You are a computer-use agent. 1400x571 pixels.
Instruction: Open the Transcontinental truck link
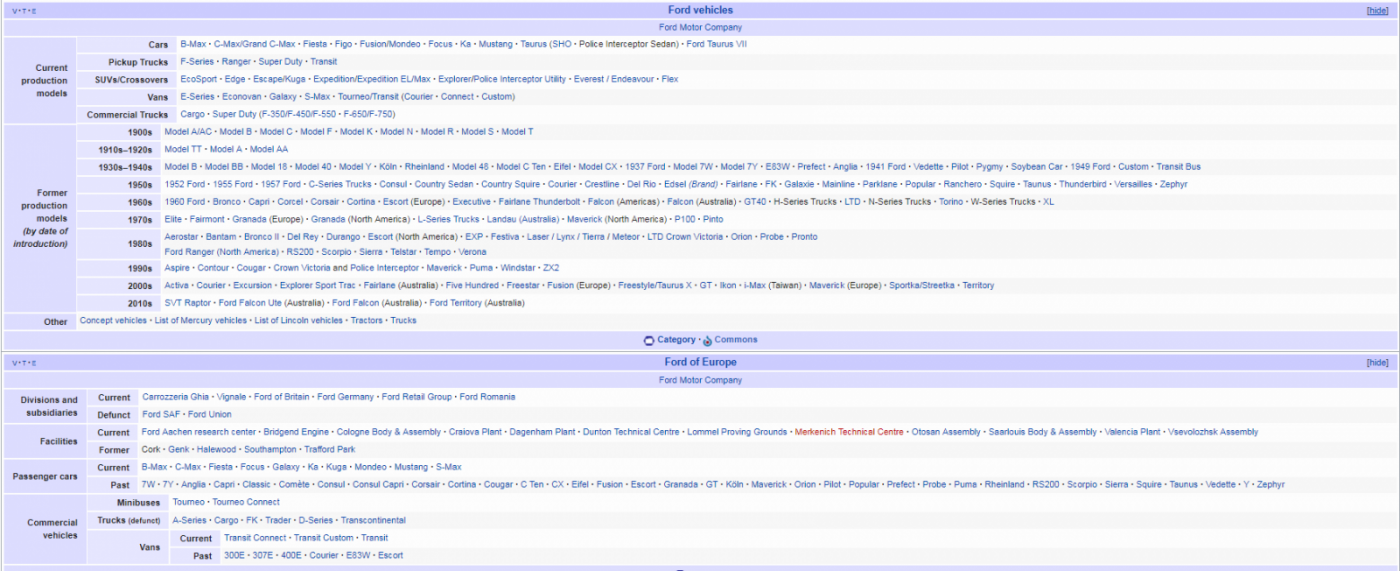click(373, 520)
